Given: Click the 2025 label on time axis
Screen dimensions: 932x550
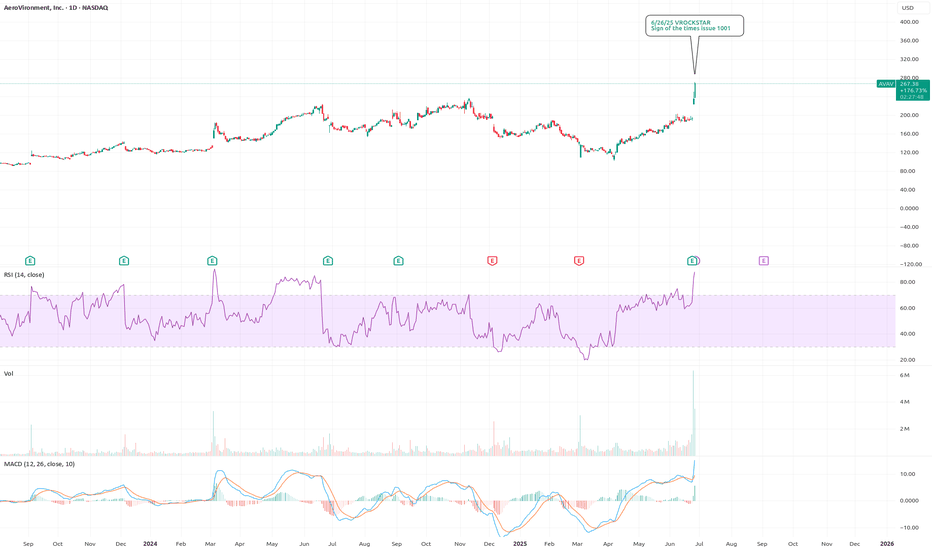Looking at the screenshot, I should (519, 543).
